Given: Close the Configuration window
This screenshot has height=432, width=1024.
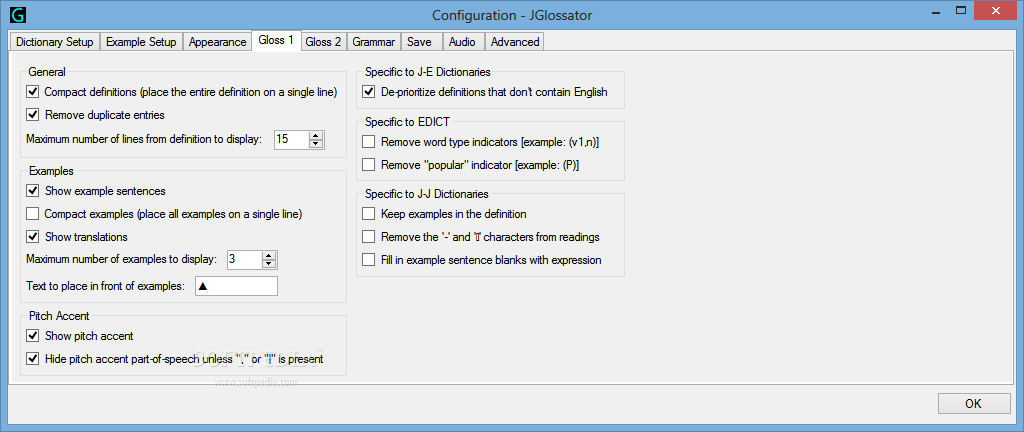Looking at the screenshot, I should pyautogui.click(x=997, y=10).
